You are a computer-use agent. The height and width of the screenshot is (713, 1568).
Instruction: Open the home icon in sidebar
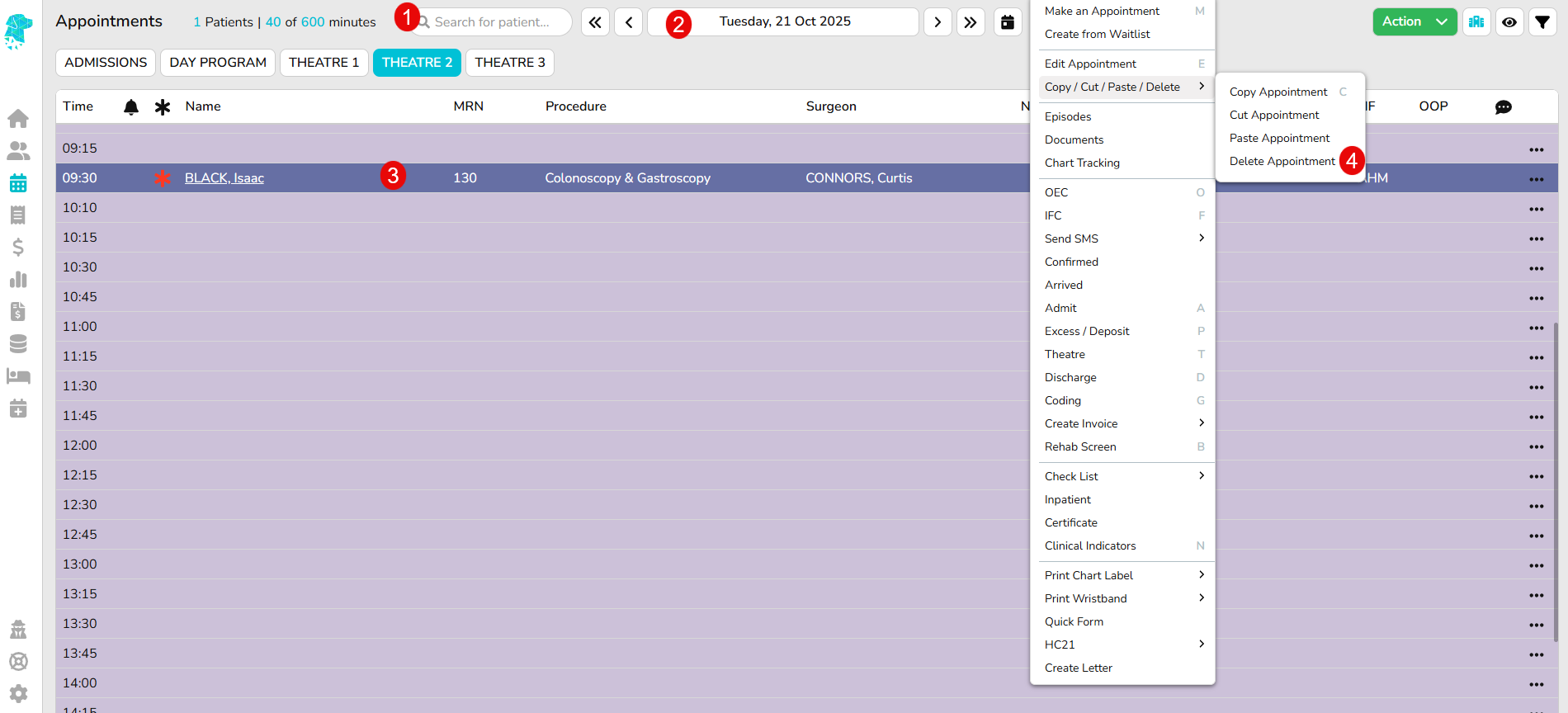(x=18, y=119)
